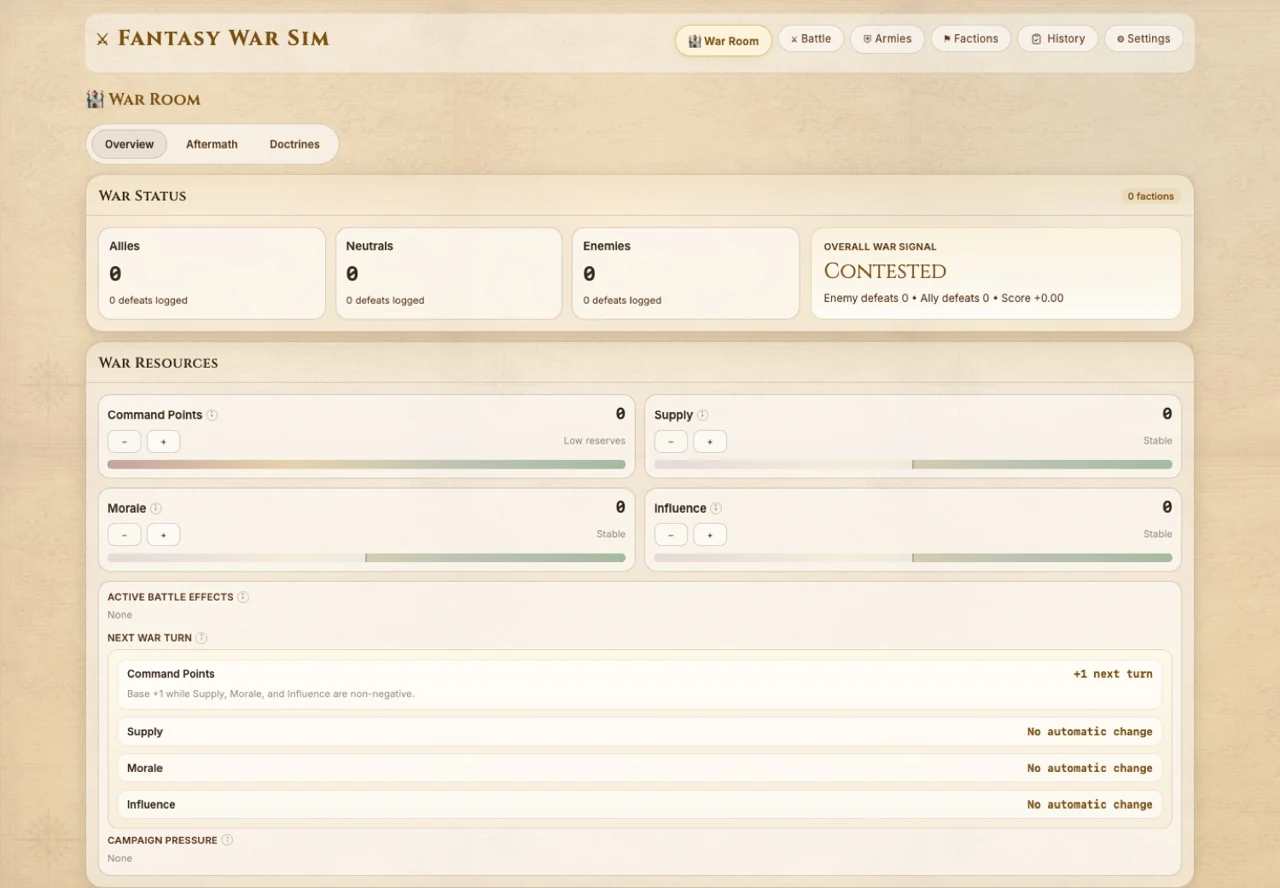
Task: Go to the Battle page
Action: click(x=811, y=39)
